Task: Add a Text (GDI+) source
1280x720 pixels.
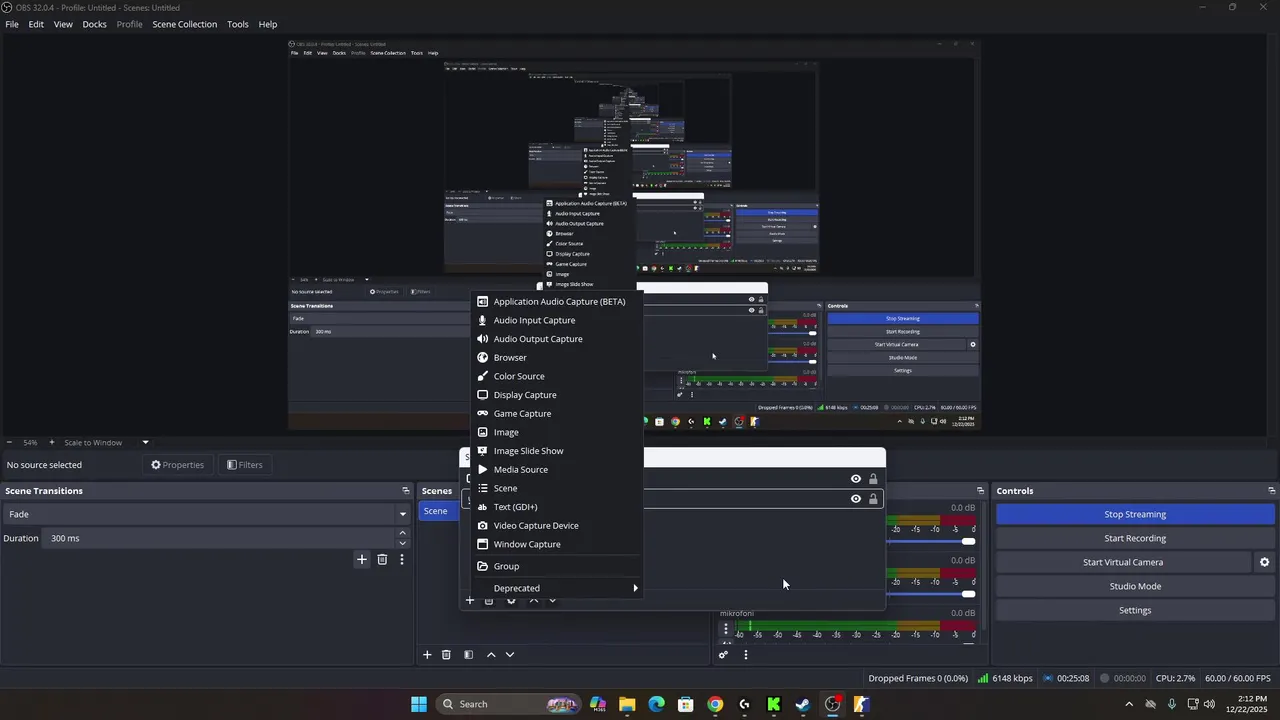Action: [x=557, y=507]
